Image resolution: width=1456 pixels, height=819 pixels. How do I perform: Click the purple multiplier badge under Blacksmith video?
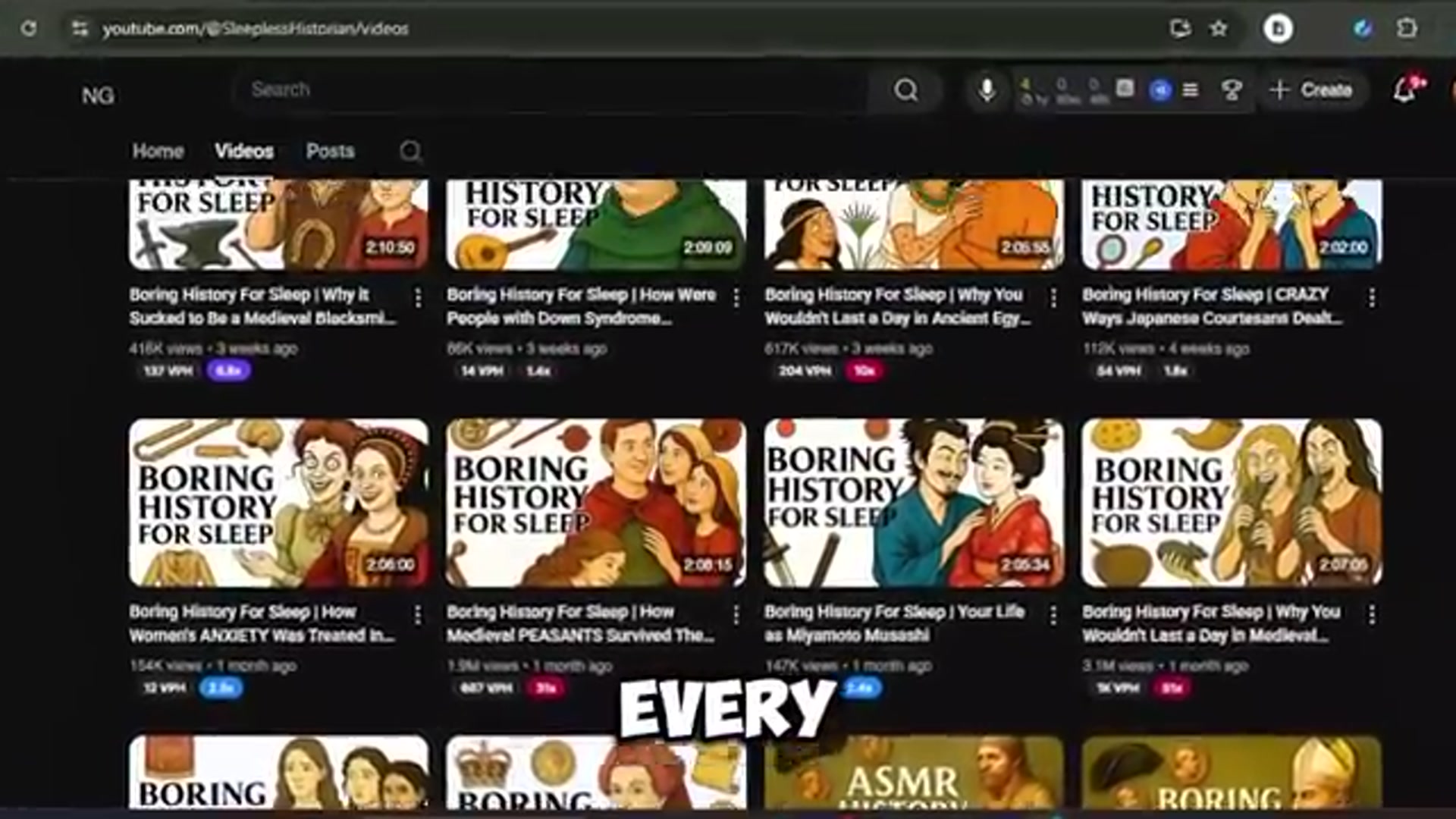228,371
